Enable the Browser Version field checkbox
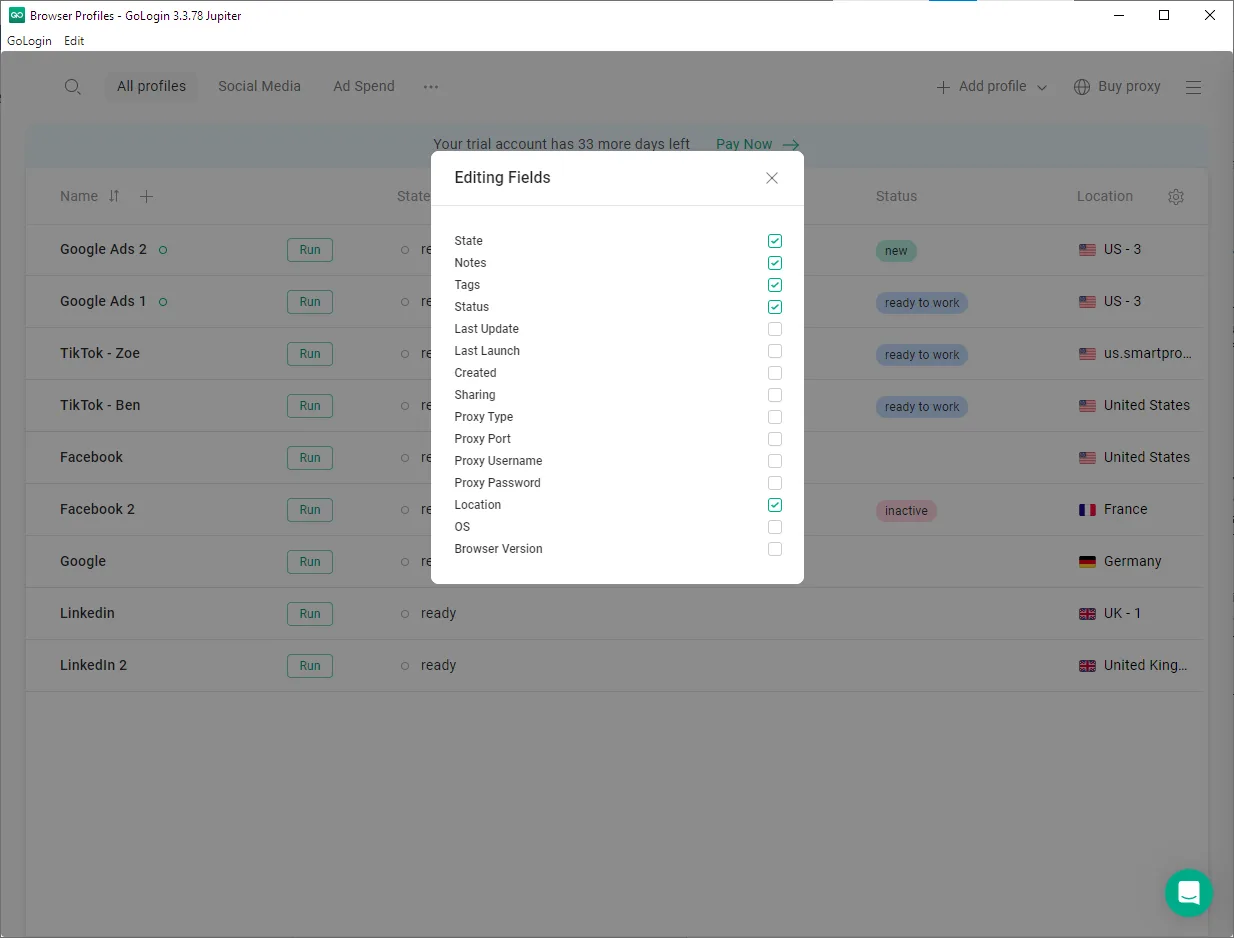 pyautogui.click(x=775, y=549)
